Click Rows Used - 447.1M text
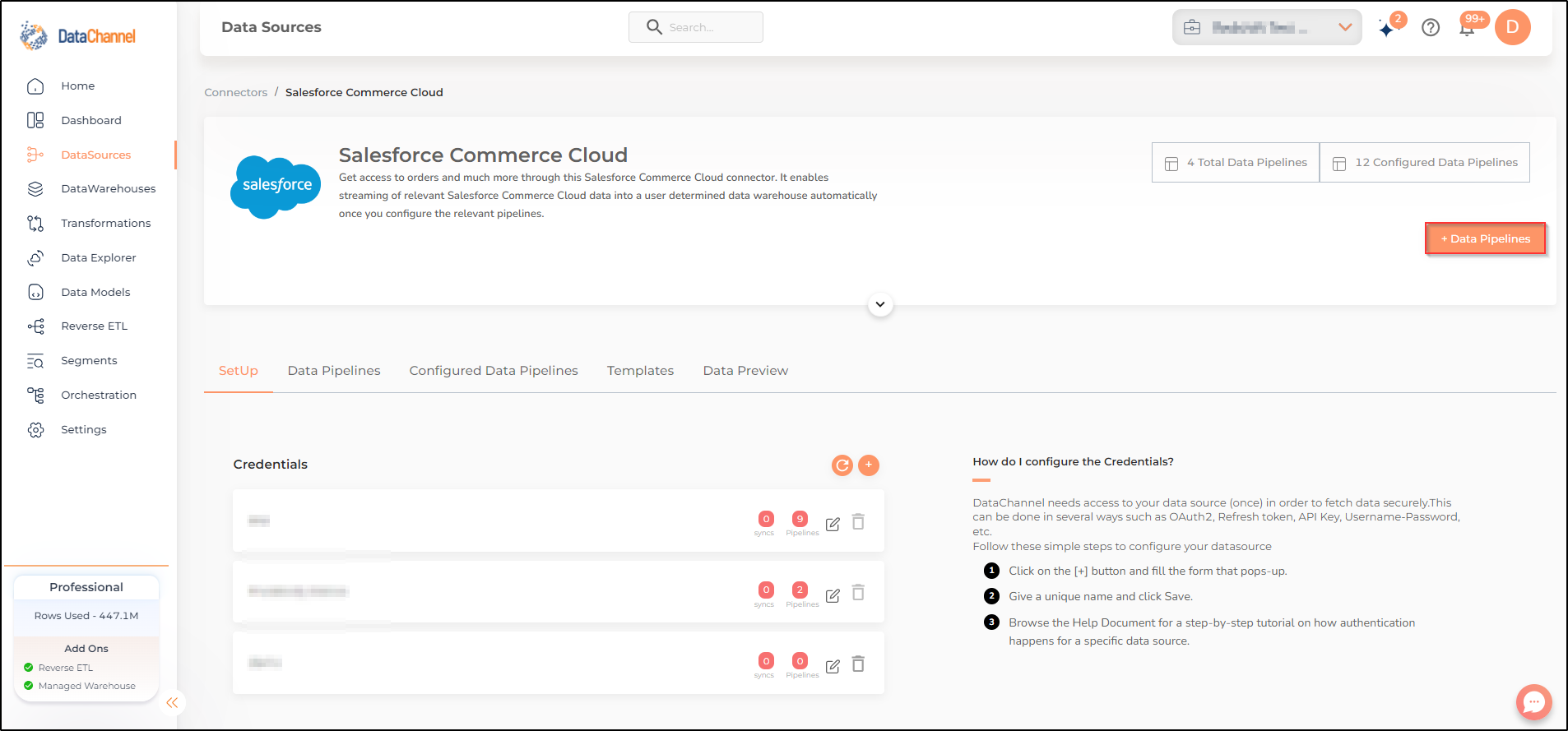 pos(86,616)
